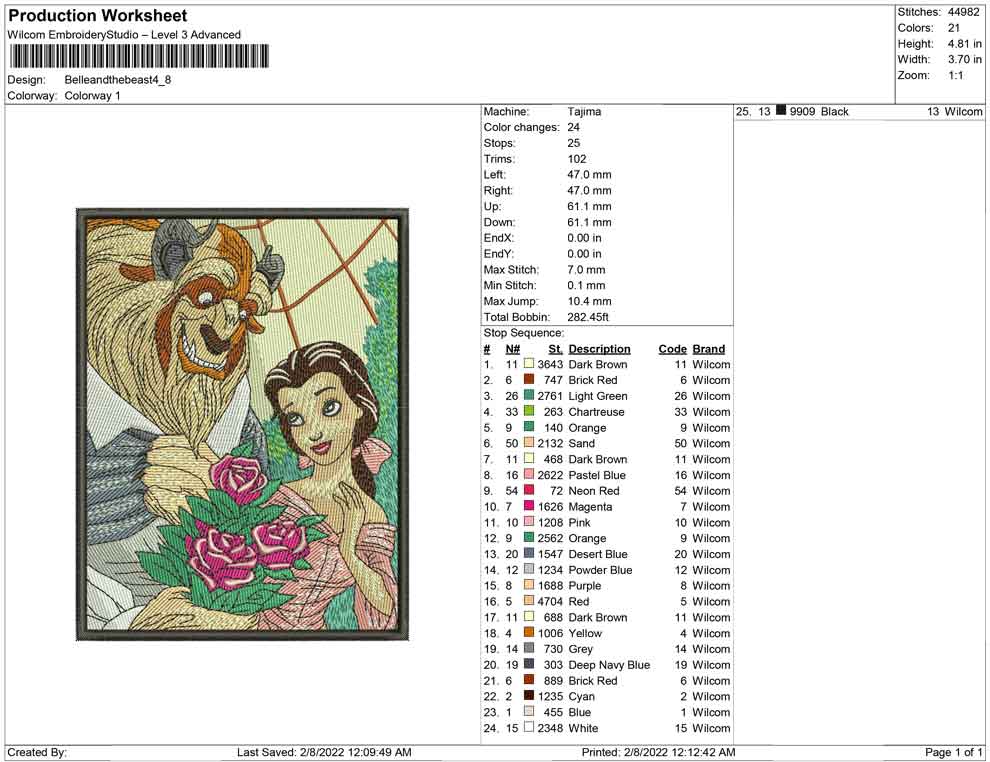Select the Grey swatch in stop 19
Viewport: 990px width, 762px height.
click(529, 648)
